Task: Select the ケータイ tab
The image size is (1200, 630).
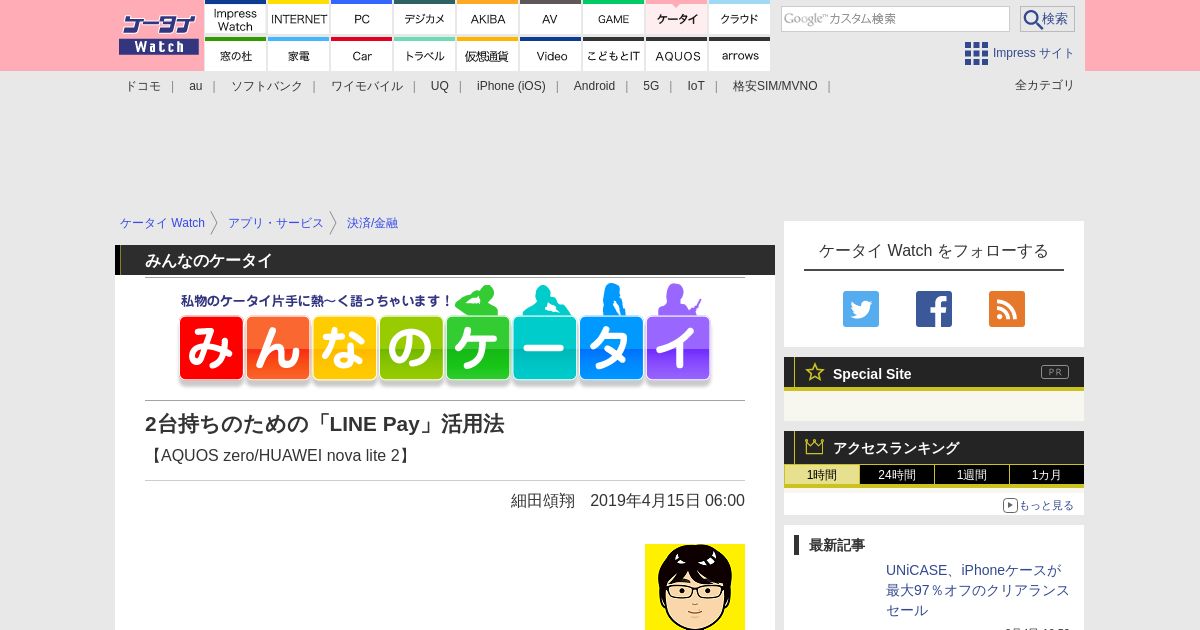Action: point(677,18)
